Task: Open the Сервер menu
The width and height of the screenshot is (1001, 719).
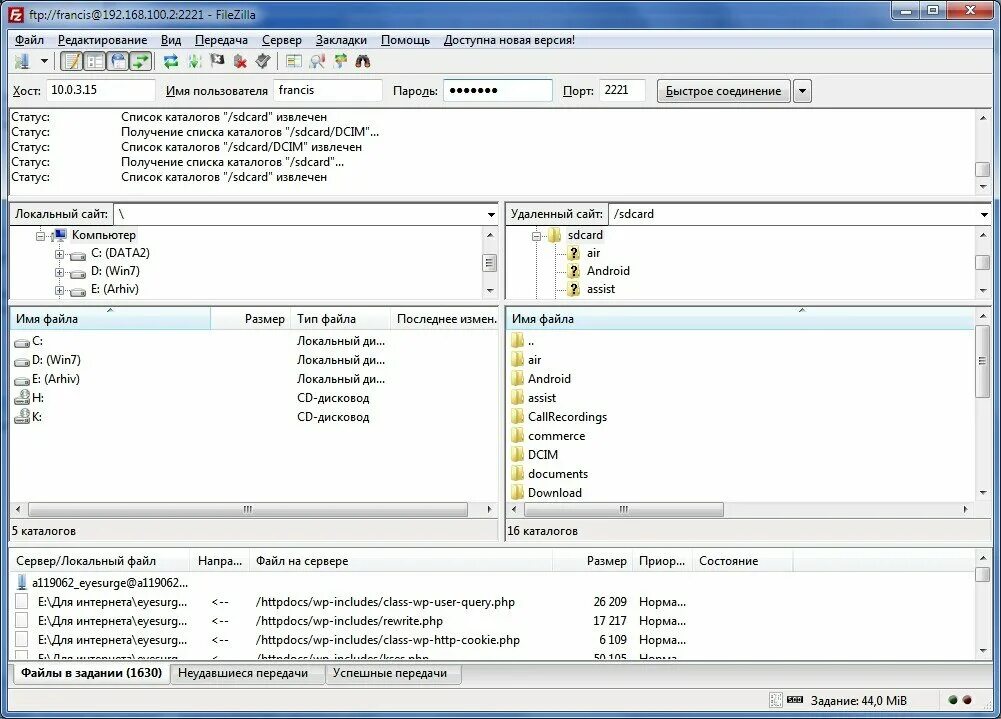Action: click(x=282, y=40)
